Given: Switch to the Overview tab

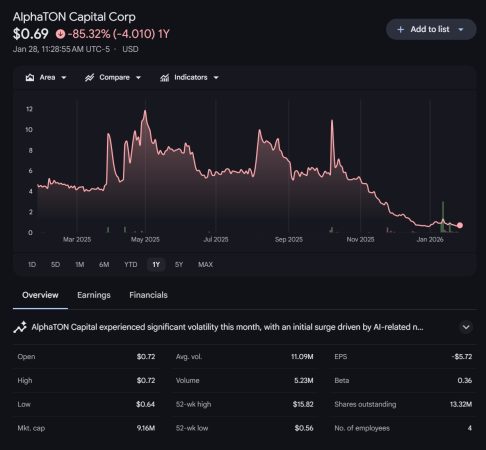Looking at the screenshot, I should (x=40, y=295).
